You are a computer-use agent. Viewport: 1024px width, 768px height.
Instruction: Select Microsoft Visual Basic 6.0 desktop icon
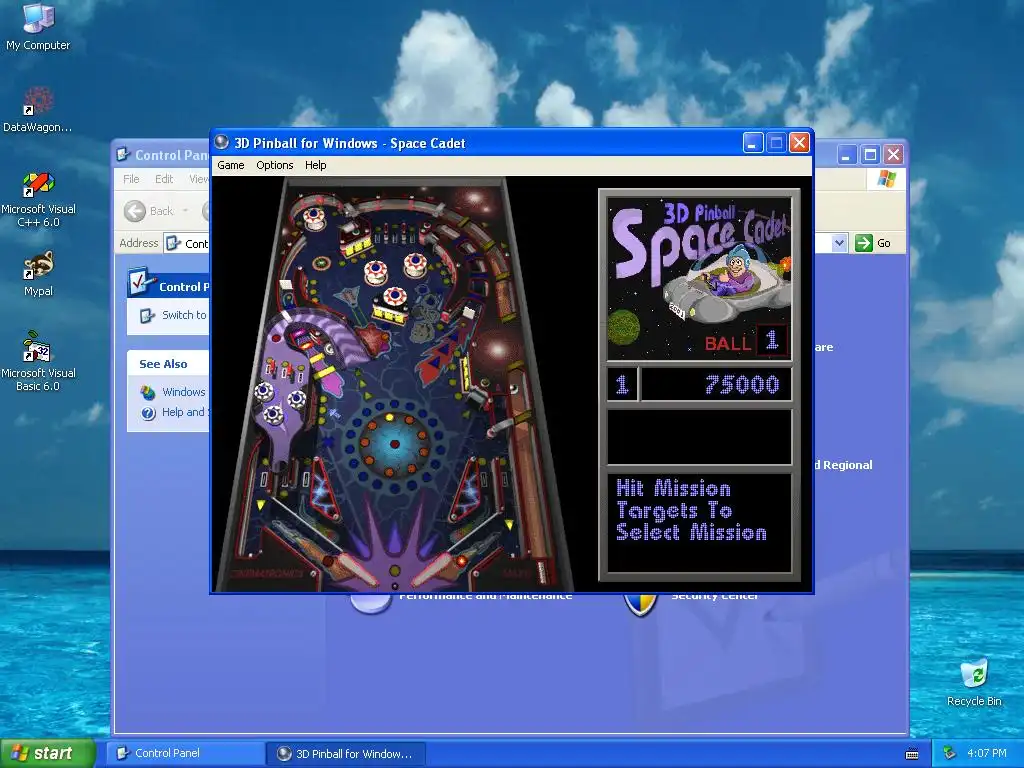pos(38,361)
